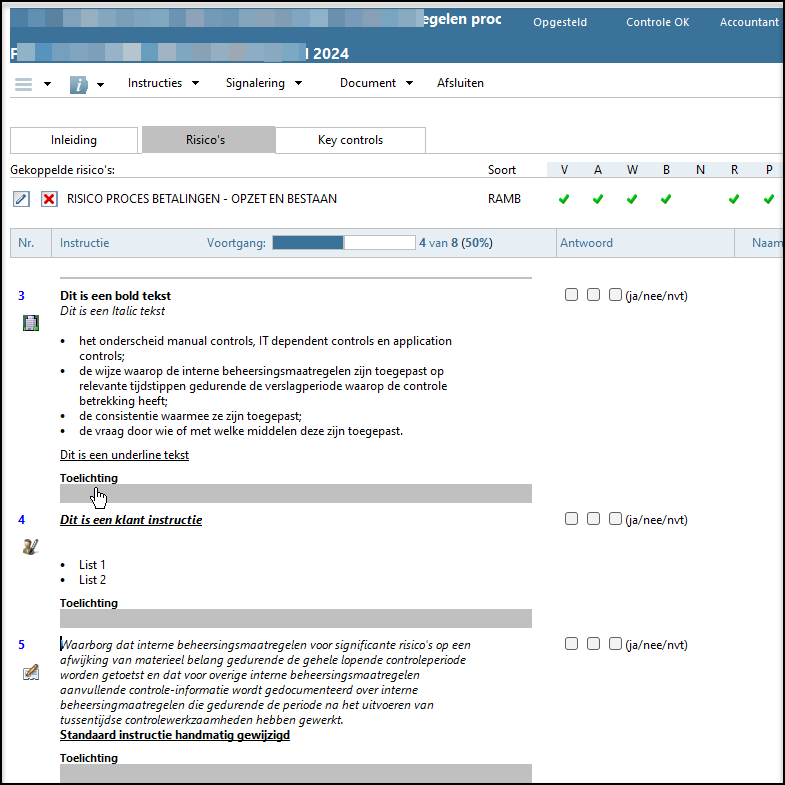The image size is (785, 785).
Task: Click RISICO PROCES BETALINGEN - OPZET EN BESTAAN
Action: point(202,199)
